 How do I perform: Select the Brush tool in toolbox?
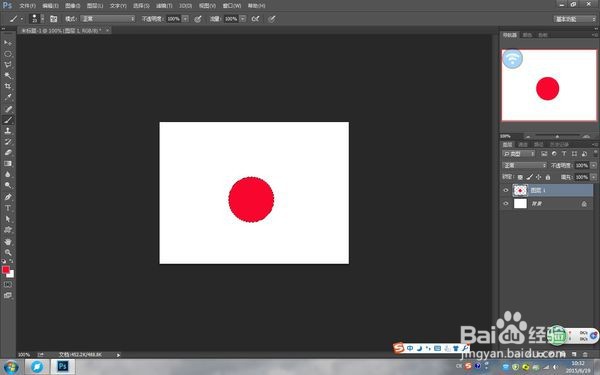[8, 120]
